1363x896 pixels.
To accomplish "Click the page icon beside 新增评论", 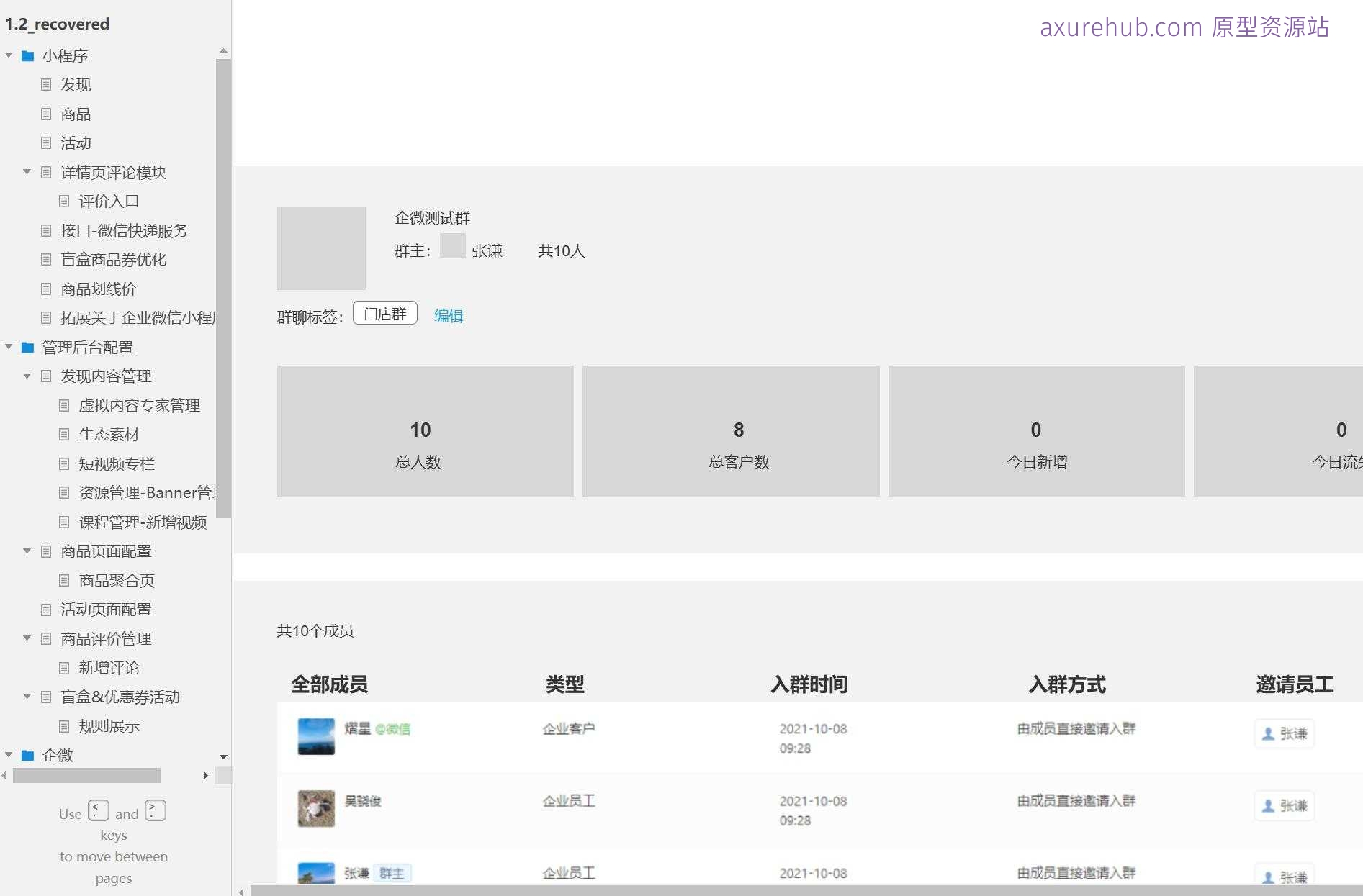I will [x=64, y=668].
